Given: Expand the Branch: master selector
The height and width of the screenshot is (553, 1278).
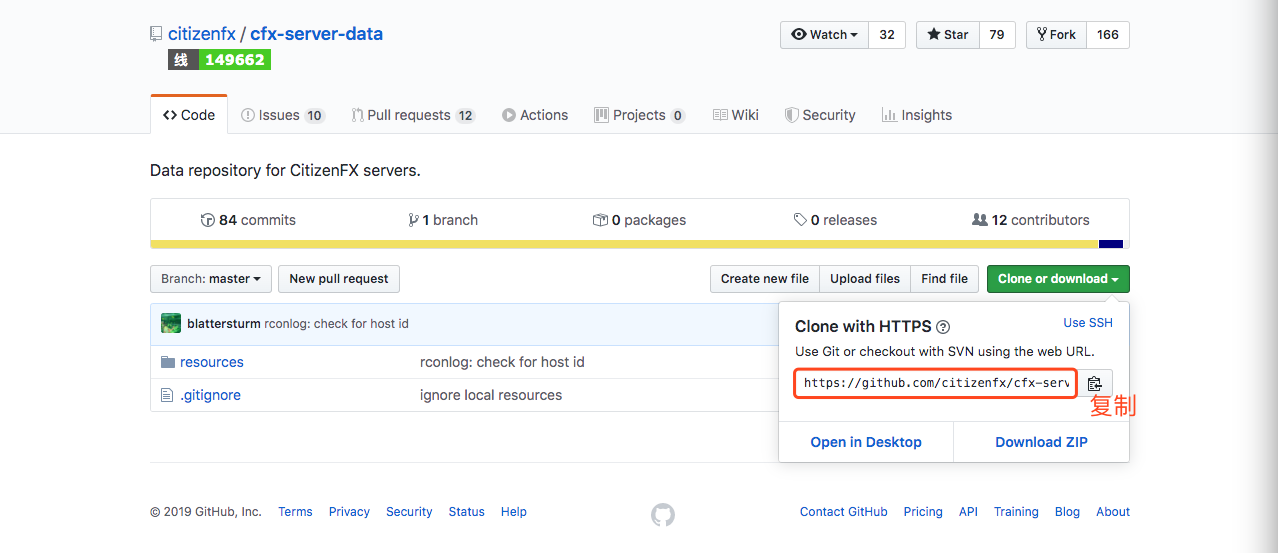Looking at the screenshot, I should pos(210,279).
